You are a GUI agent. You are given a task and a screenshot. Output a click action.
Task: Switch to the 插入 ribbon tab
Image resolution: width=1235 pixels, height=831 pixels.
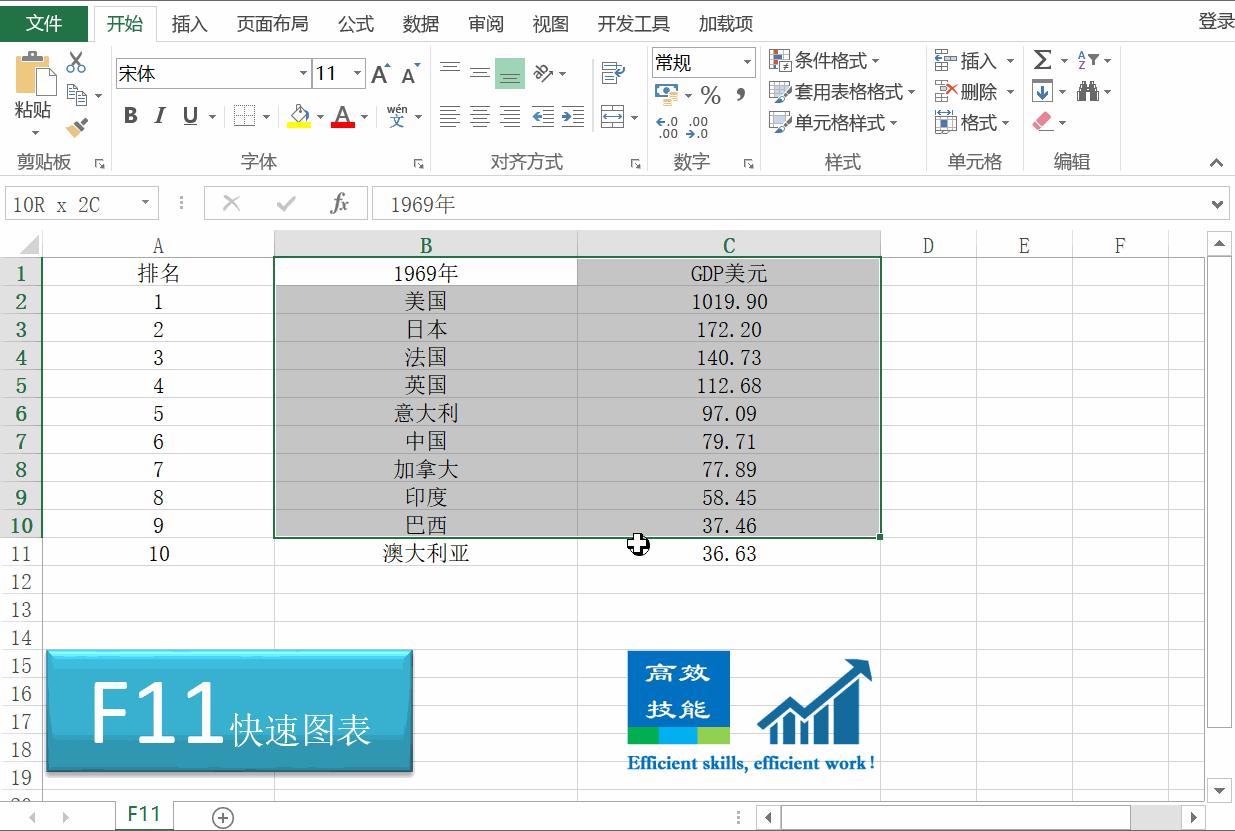click(x=189, y=22)
